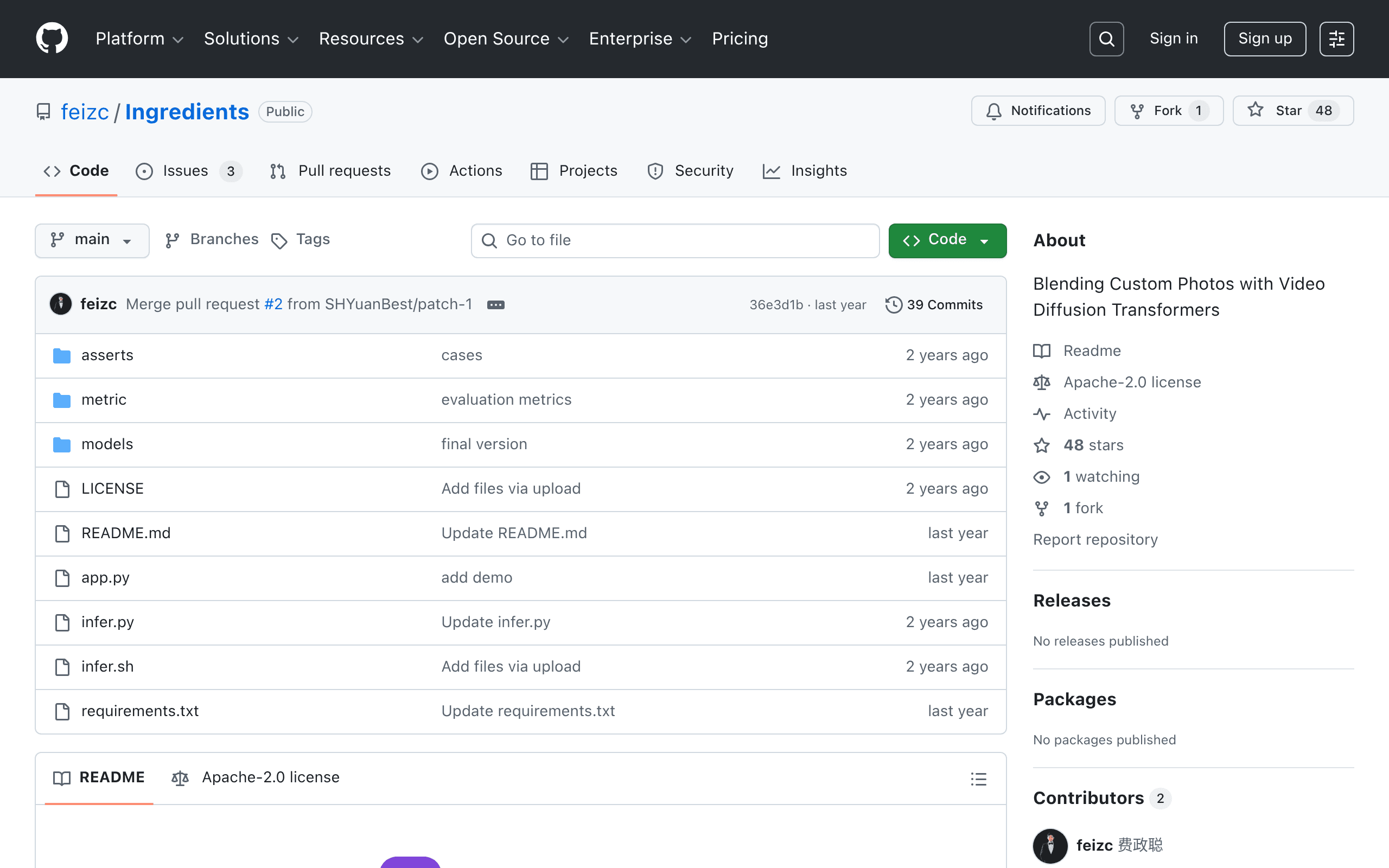This screenshot has height=868, width=1389.
Task: Select the Apache-2.0 license tab
Action: tap(256, 777)
